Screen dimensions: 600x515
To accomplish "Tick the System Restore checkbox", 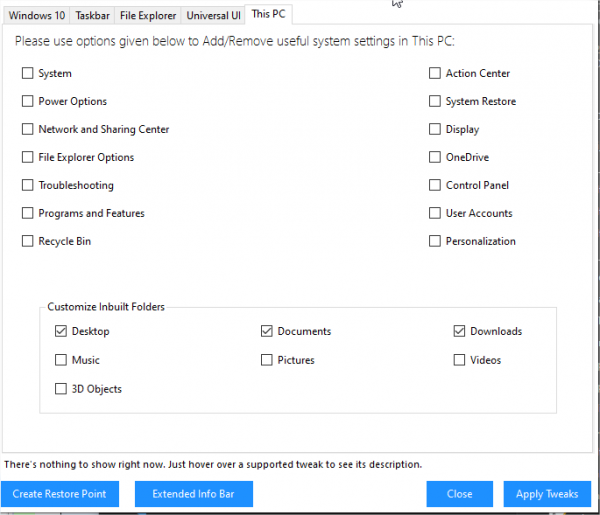I will [x=435, y=102].
